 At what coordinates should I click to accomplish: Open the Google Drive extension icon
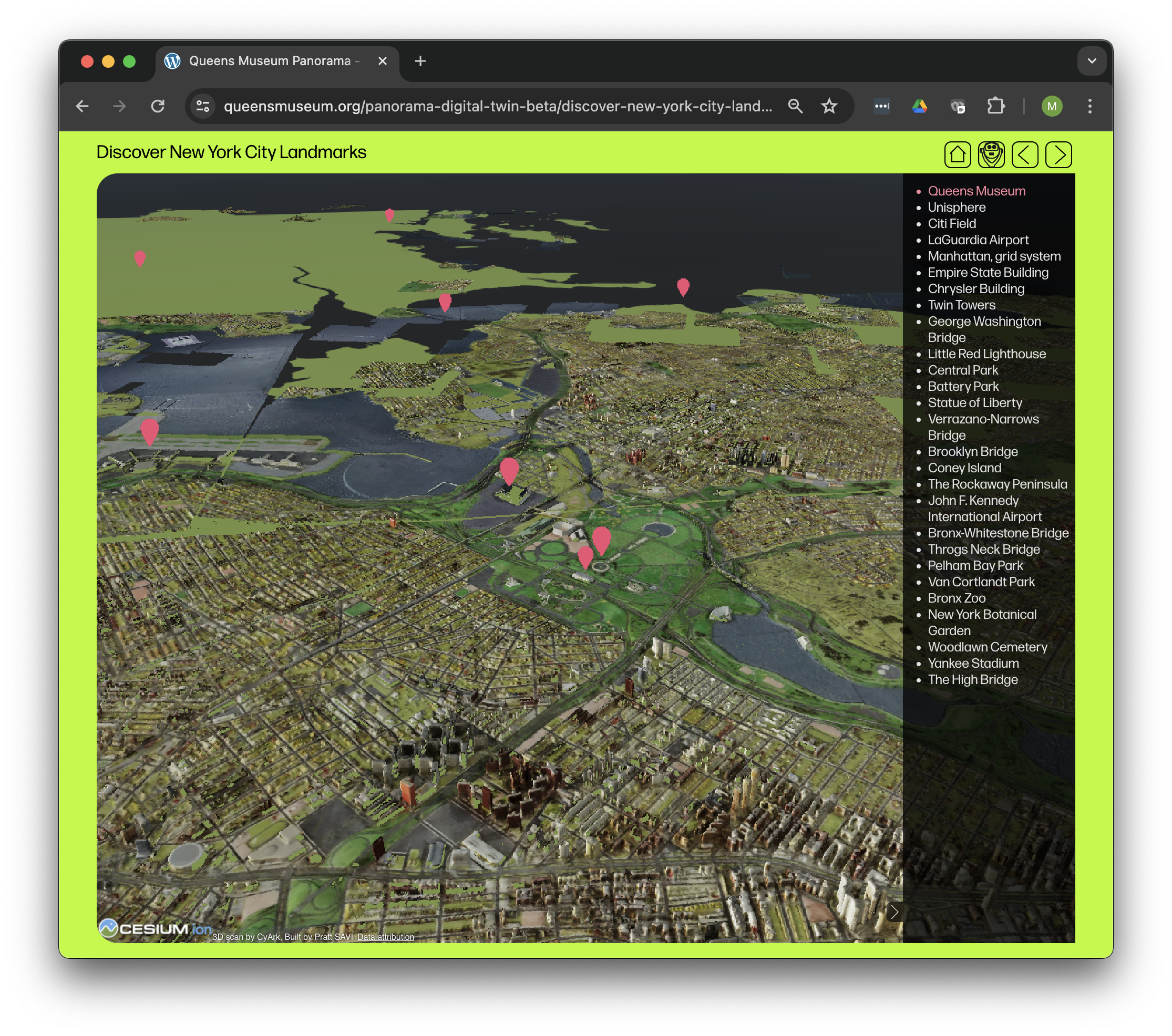point(920,106)
